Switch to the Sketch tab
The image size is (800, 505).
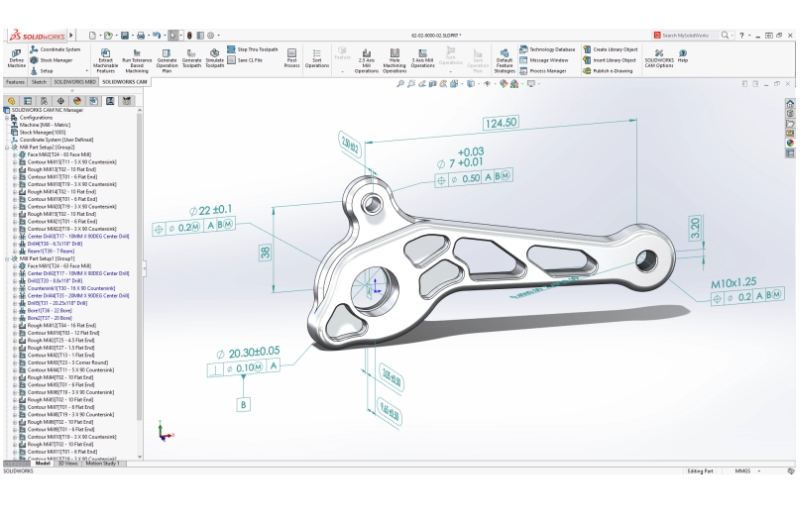[39, 82]
